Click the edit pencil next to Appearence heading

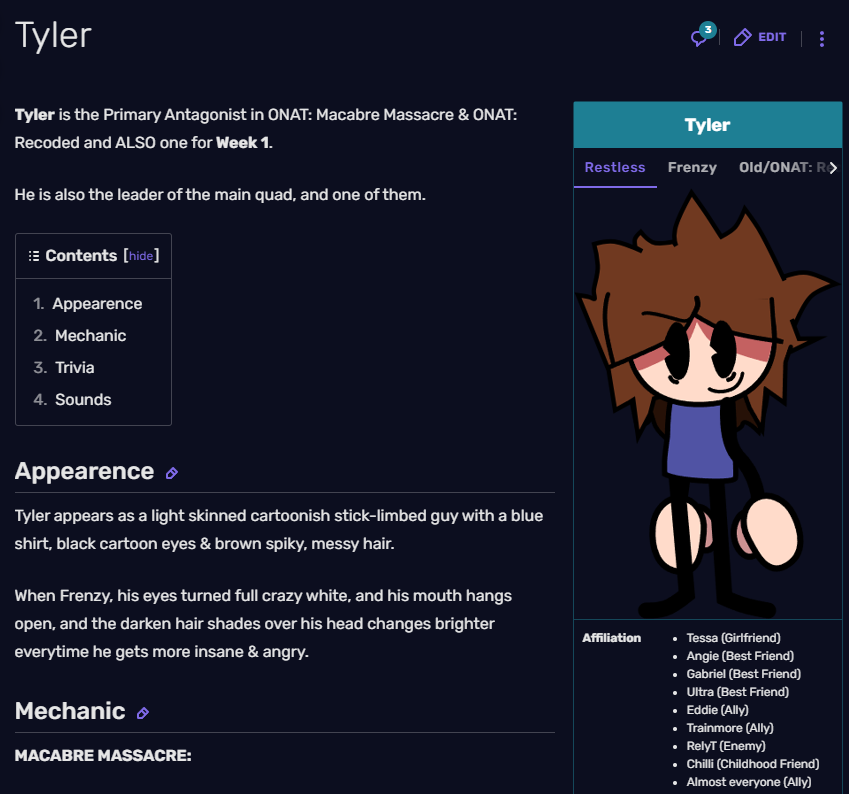(x=172, y=473)
